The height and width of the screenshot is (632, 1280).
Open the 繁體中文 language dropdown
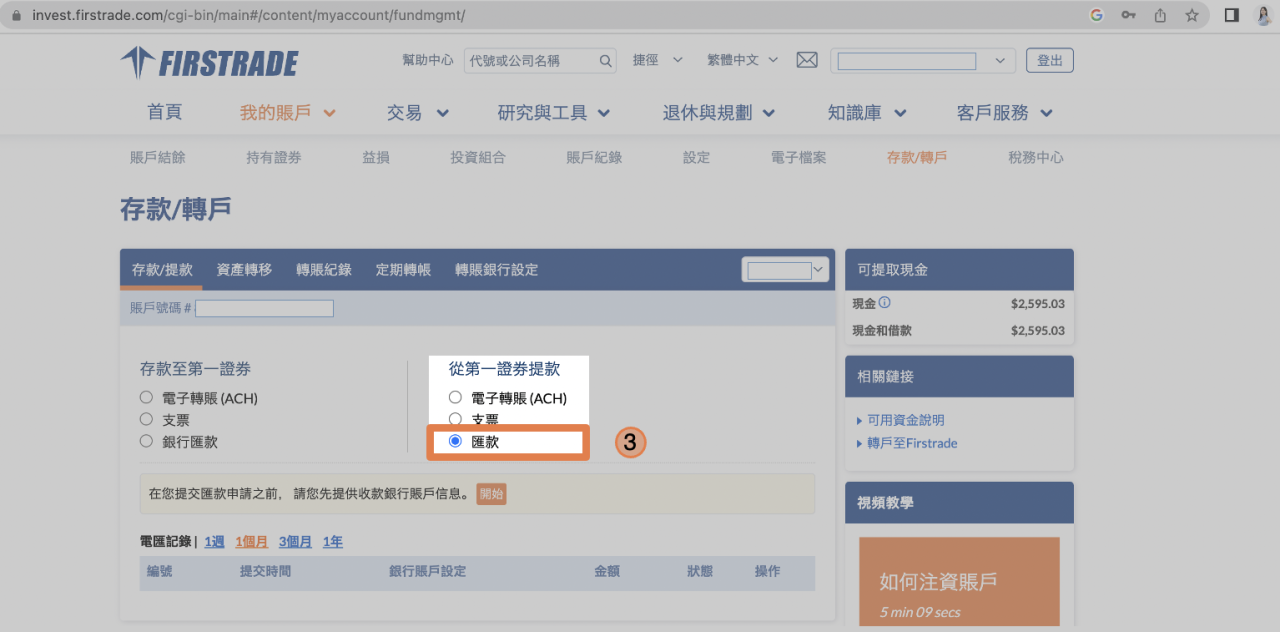pyautogui.click(x=742, y=60)
